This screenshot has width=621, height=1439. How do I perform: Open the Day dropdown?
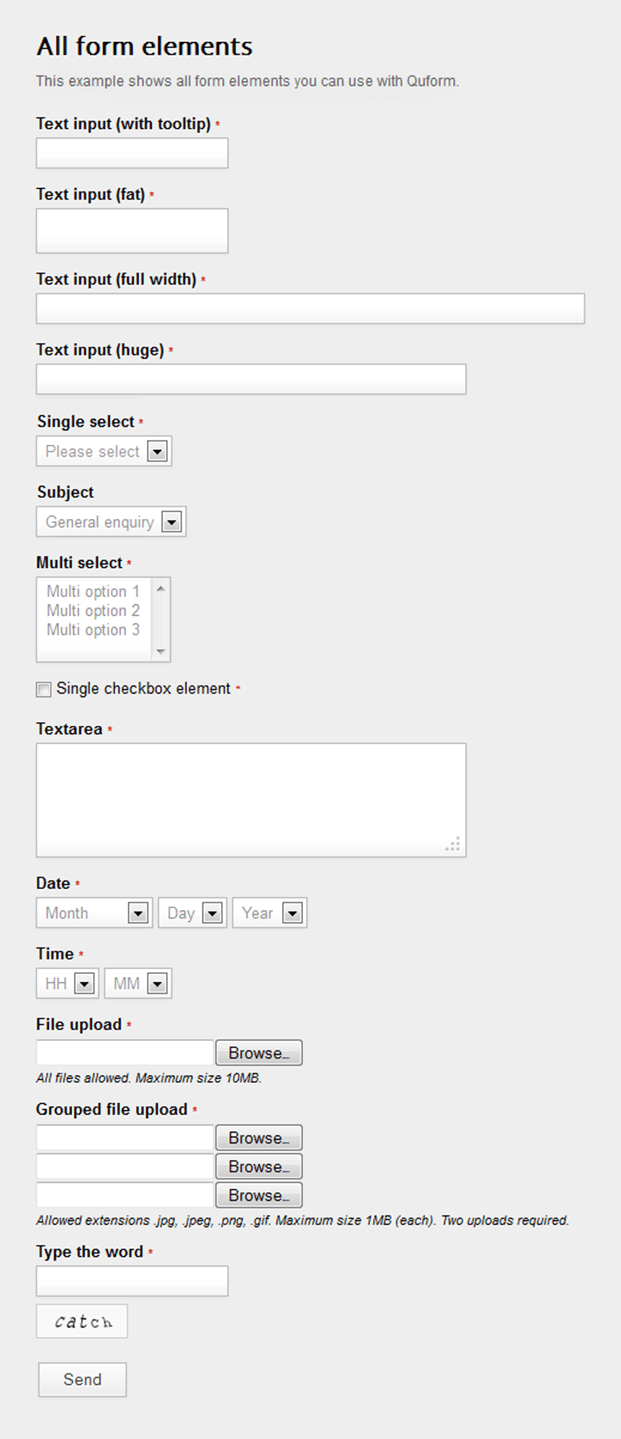click(x=213, y=912)
